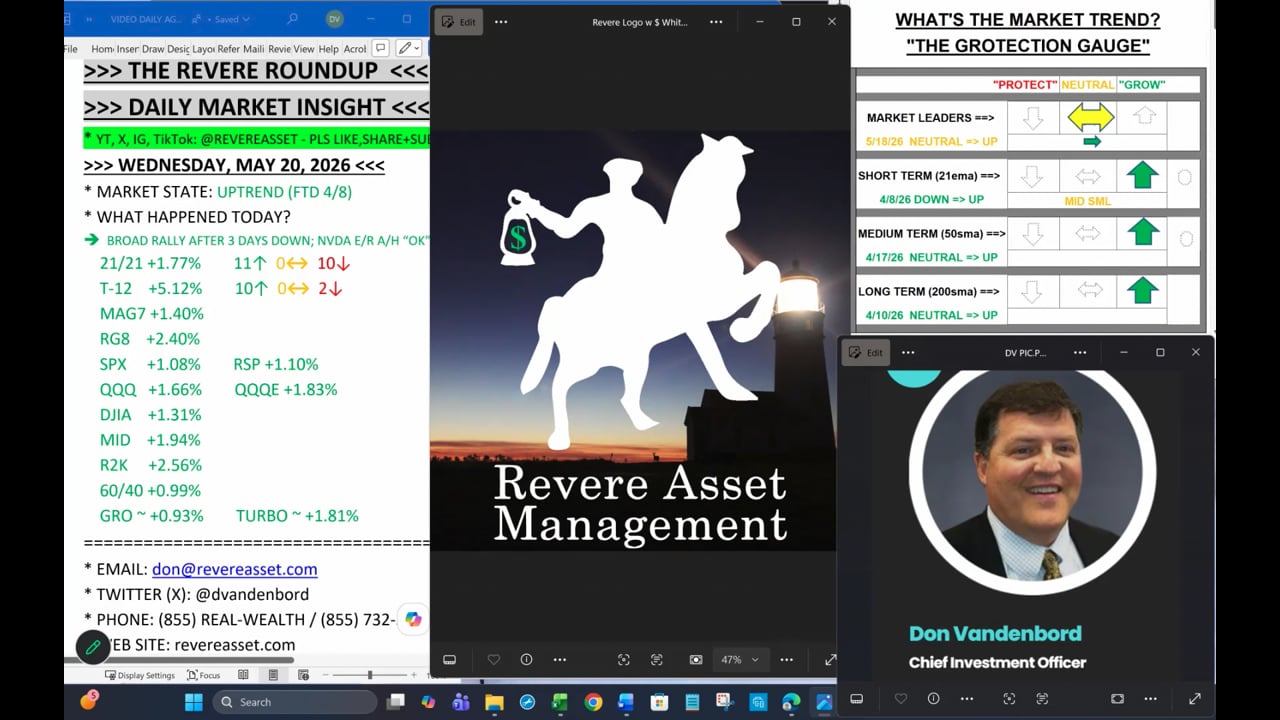
Task: Open the three-dots menu after the DV PIC title
Action: point(1080,352)
